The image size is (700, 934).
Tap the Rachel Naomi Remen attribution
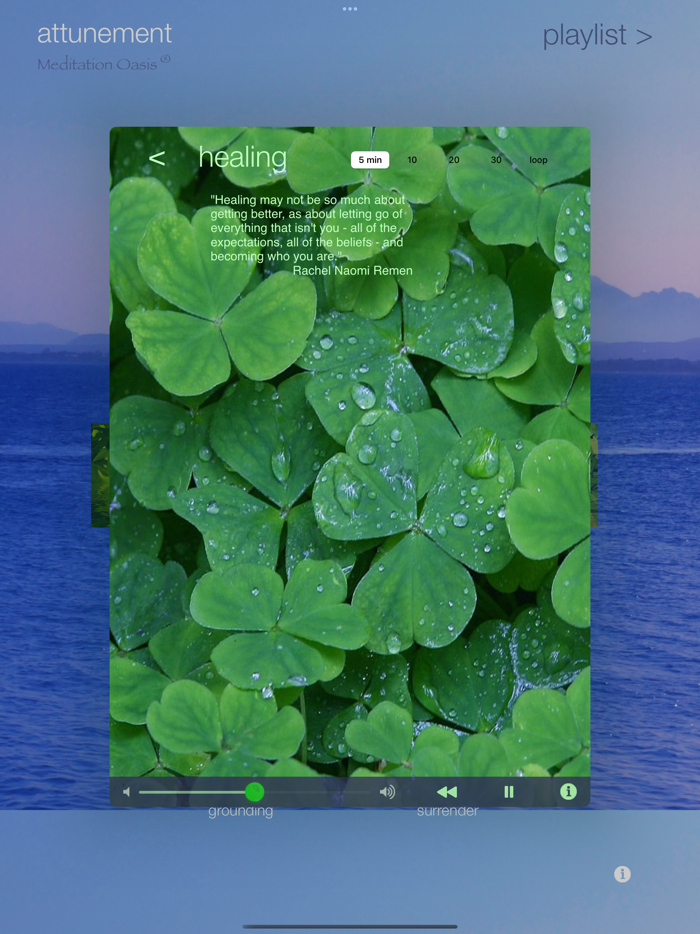coord(353,270)
